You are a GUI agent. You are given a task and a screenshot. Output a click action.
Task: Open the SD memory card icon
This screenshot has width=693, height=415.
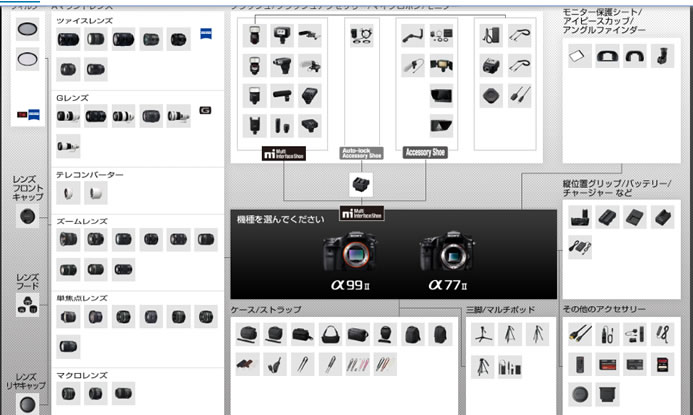point(662,364)
